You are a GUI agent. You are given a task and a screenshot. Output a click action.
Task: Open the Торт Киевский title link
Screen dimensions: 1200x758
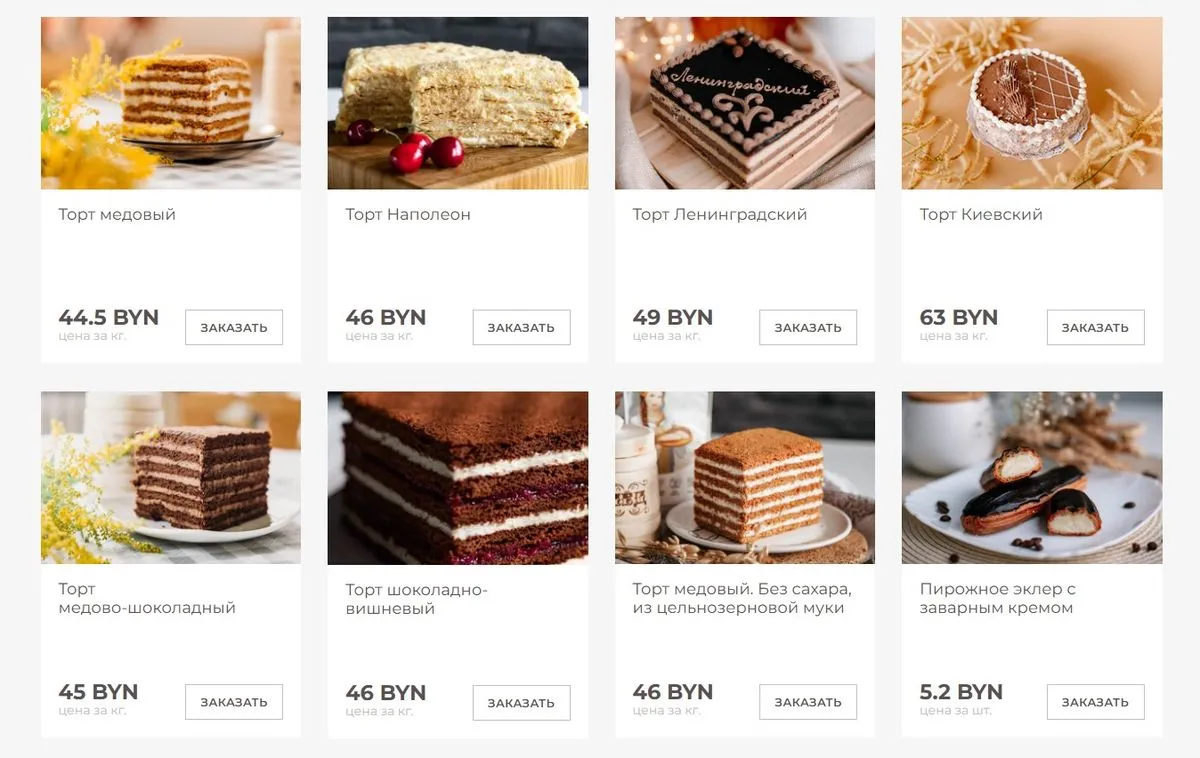tap(981, 214)
